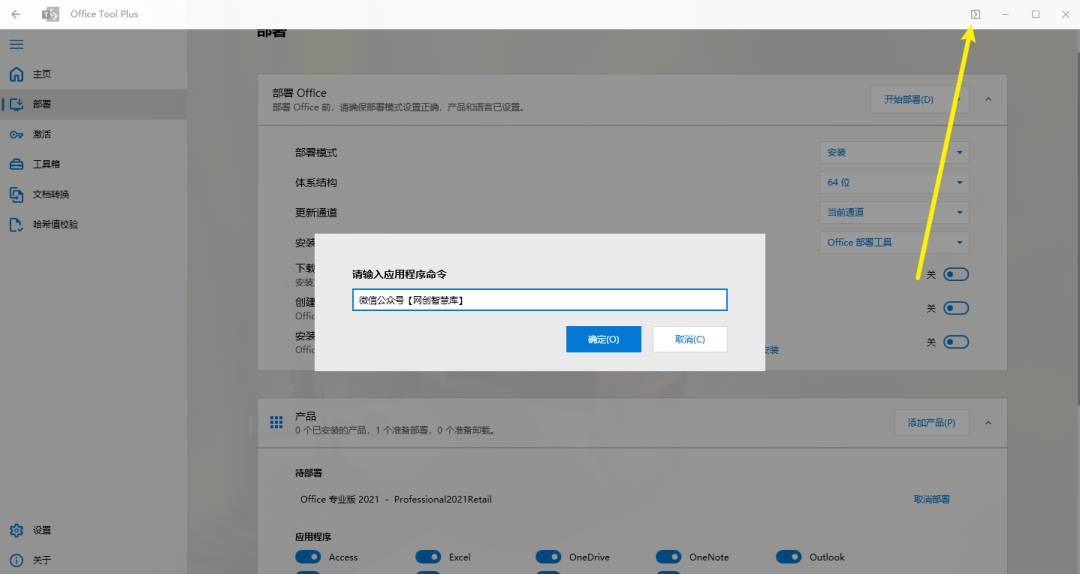Click inside the application command input field

pyautogui.click(x=539, y=300)
